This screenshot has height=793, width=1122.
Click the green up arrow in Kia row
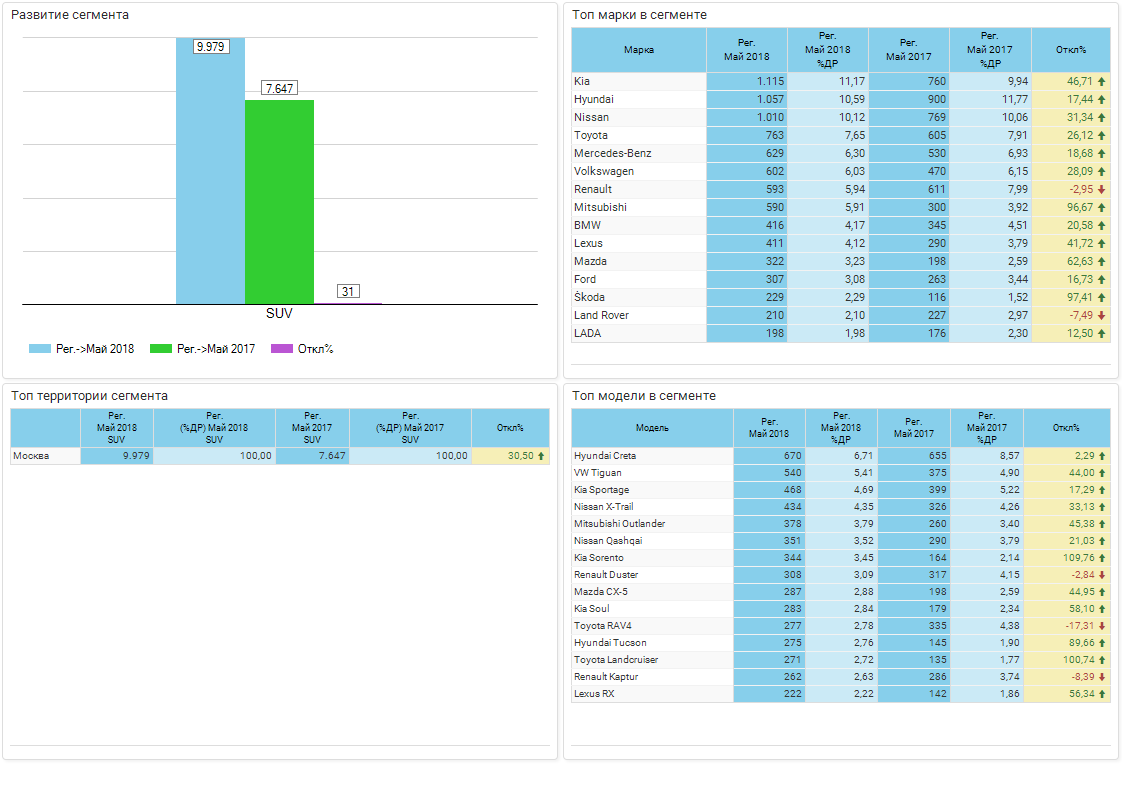(1101, 81)
